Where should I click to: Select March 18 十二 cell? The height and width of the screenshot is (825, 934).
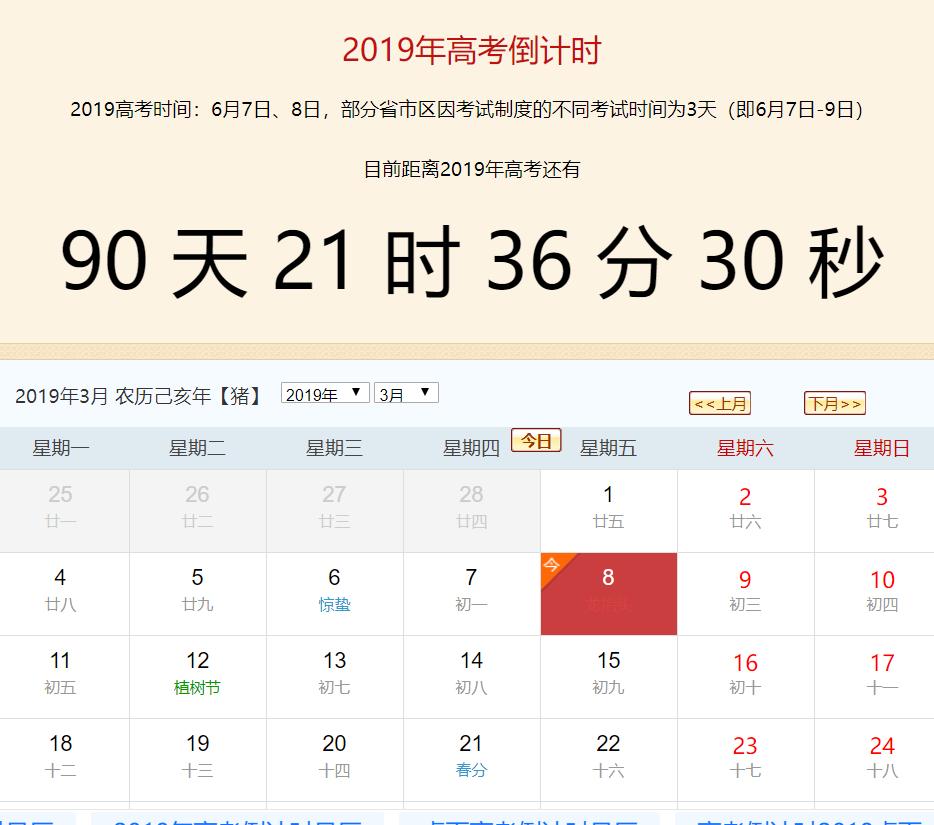coord(64,759)
